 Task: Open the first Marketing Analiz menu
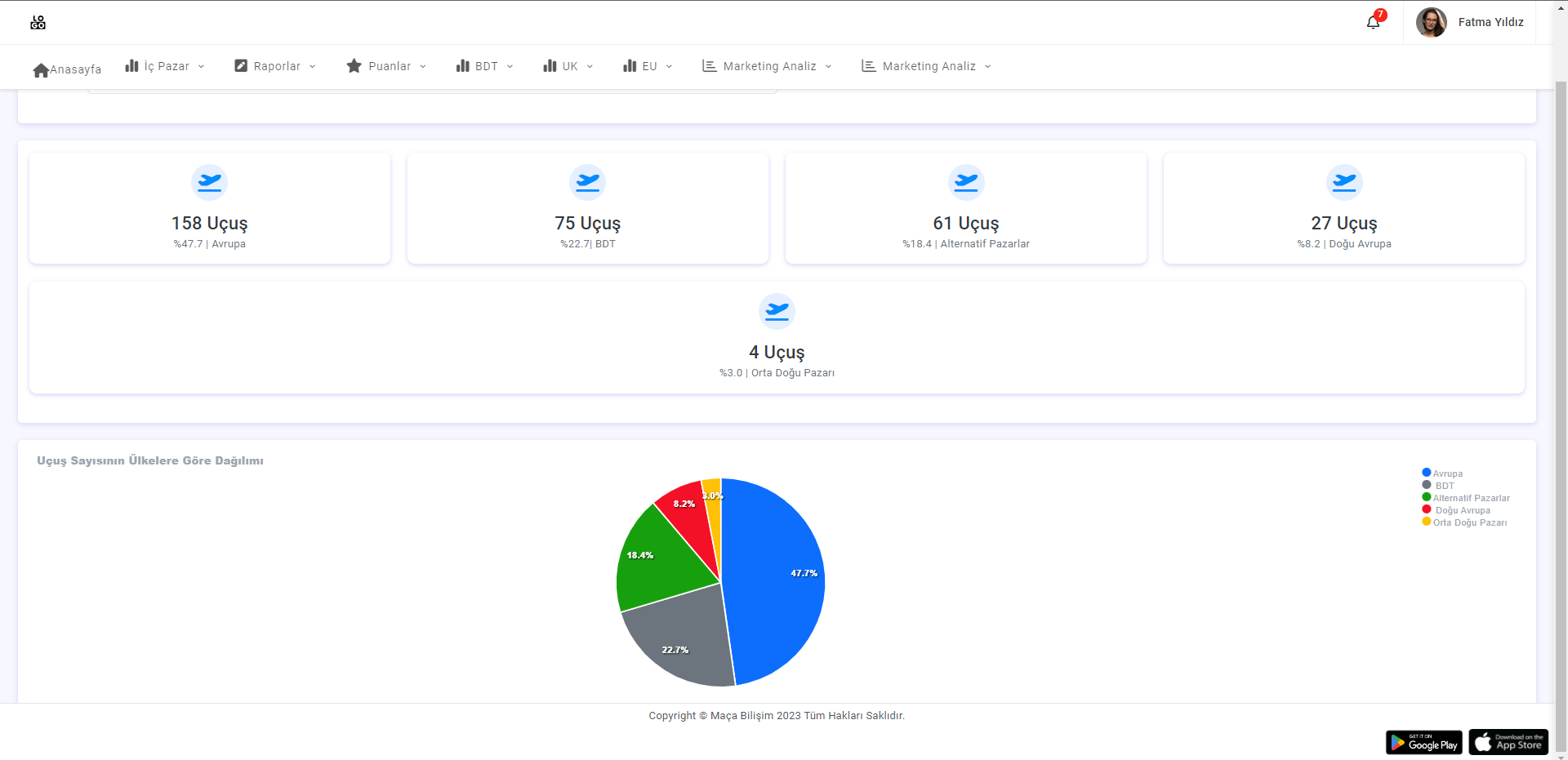[x=768, y=66]
